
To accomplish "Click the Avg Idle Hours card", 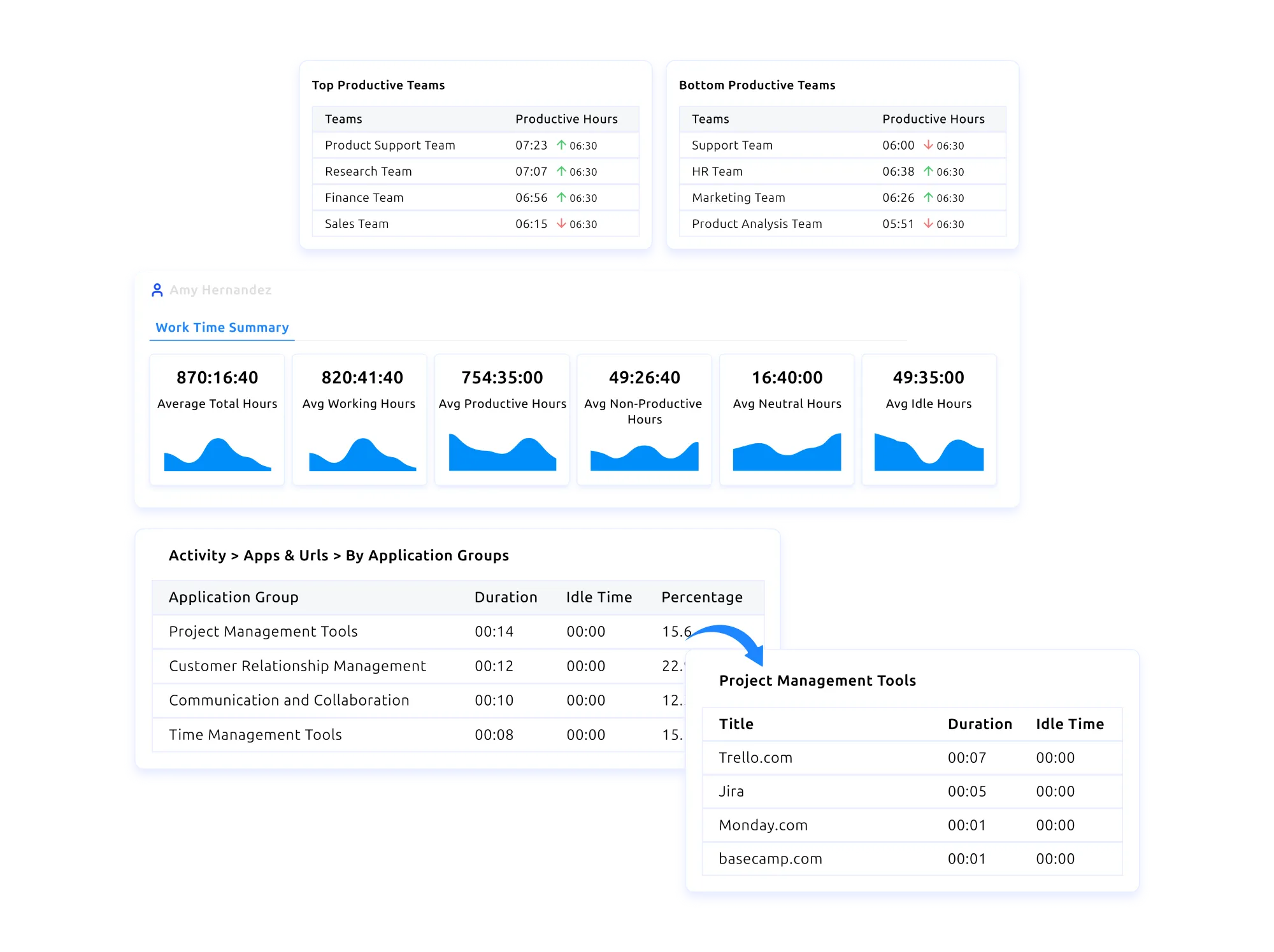I will point(928,420).
